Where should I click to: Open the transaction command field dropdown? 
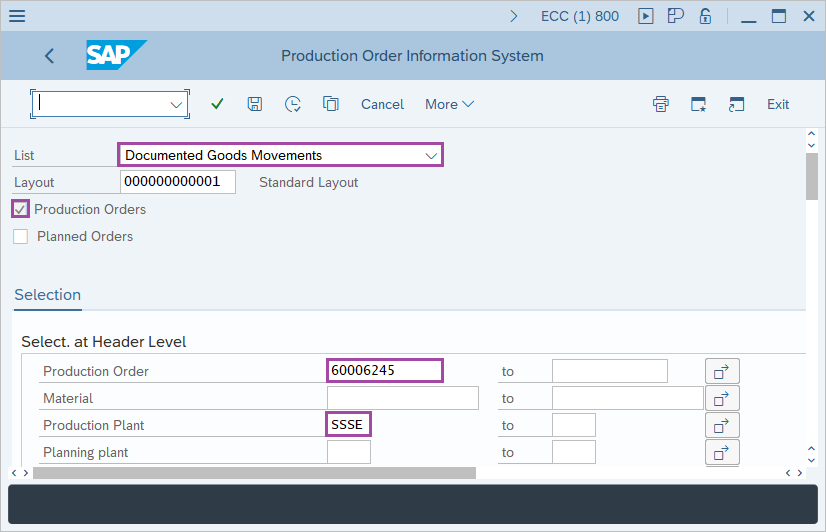click(x=176, y=105)
